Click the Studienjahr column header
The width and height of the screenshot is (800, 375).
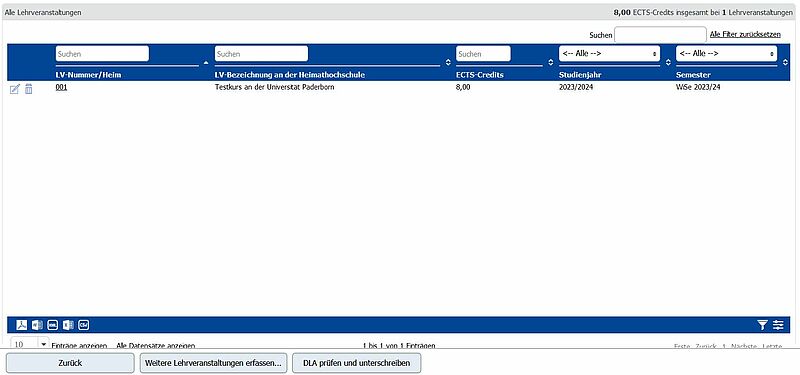581,75
